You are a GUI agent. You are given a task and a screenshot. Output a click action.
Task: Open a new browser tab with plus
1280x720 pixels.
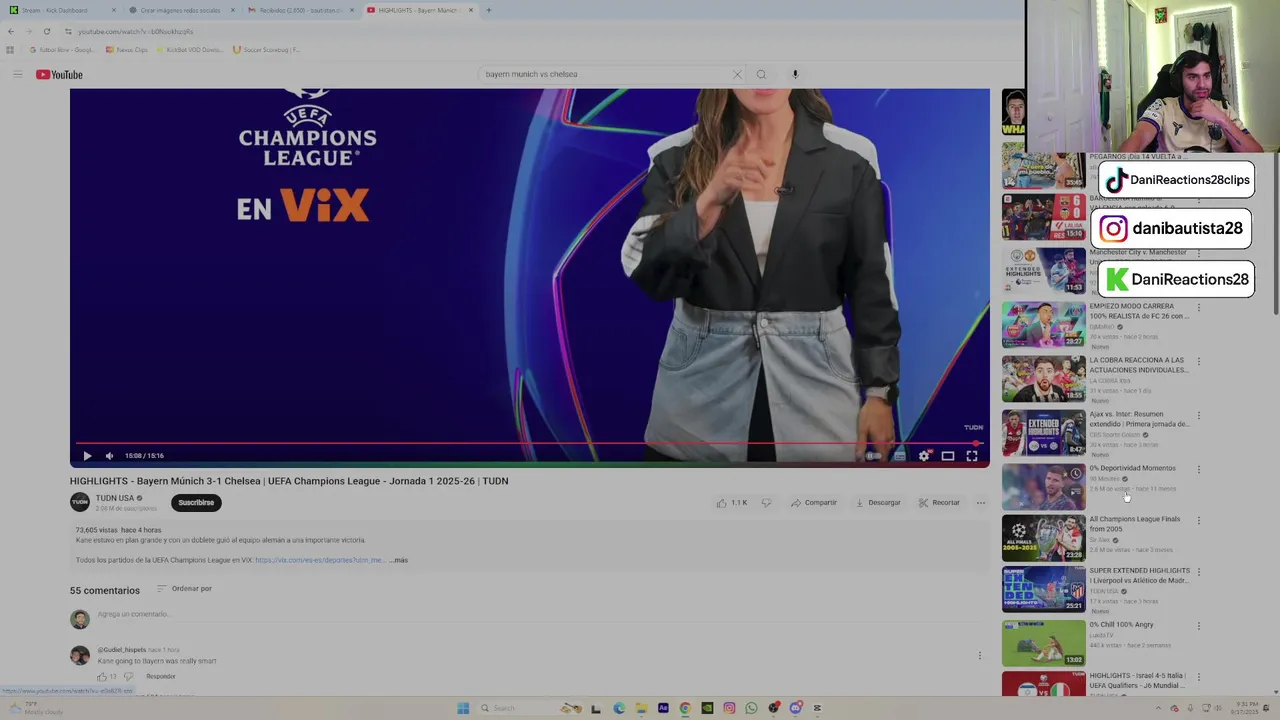[488, 10]
